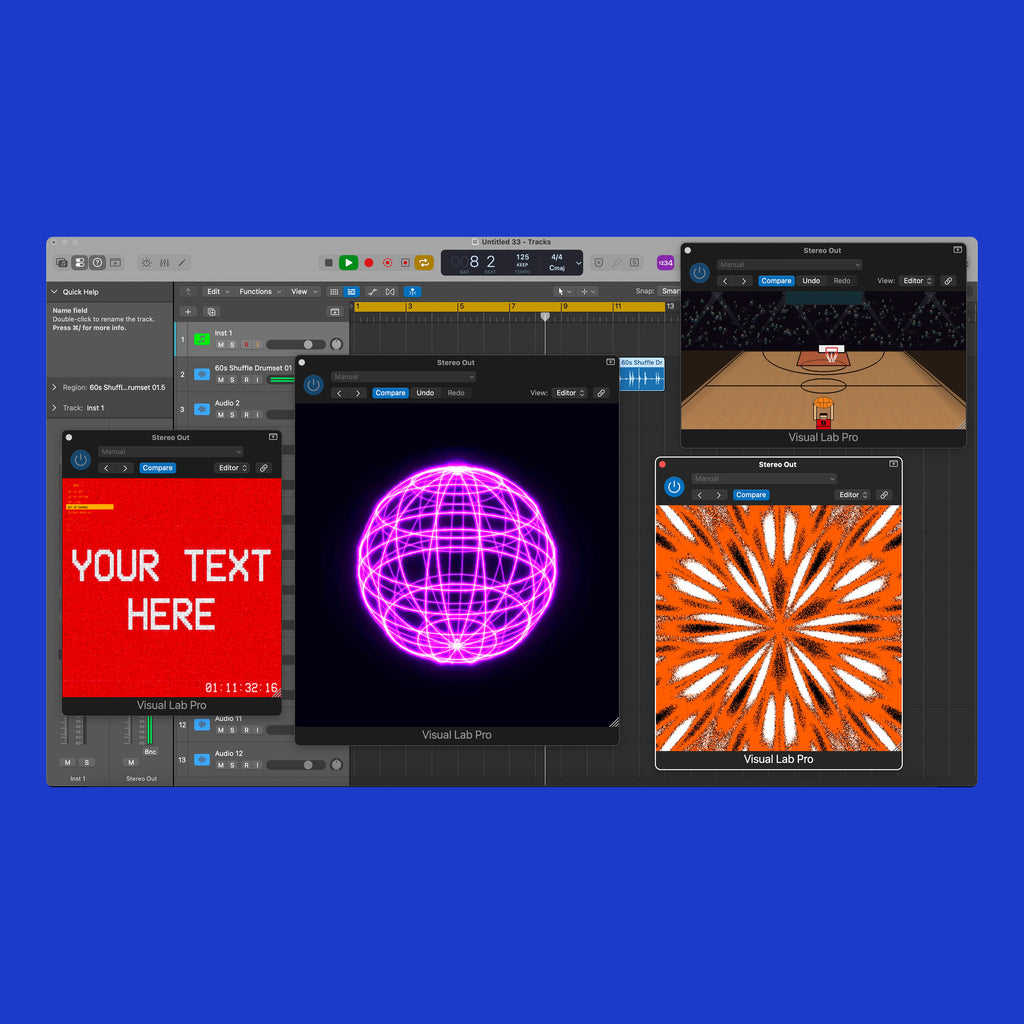Click the Inst 1 track pan knob

tap(336, 345)
